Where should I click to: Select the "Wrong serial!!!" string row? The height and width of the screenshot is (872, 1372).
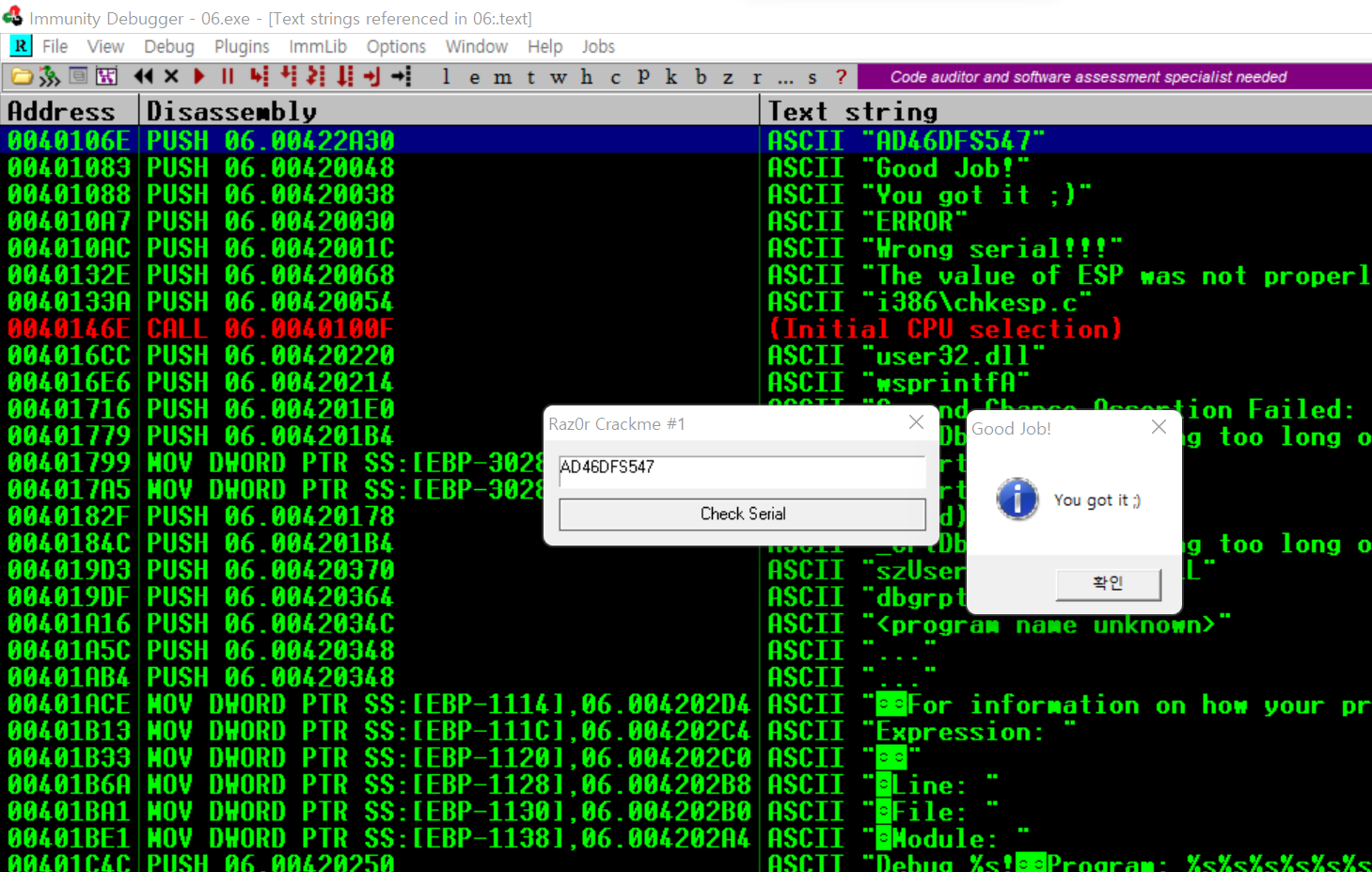686,248
